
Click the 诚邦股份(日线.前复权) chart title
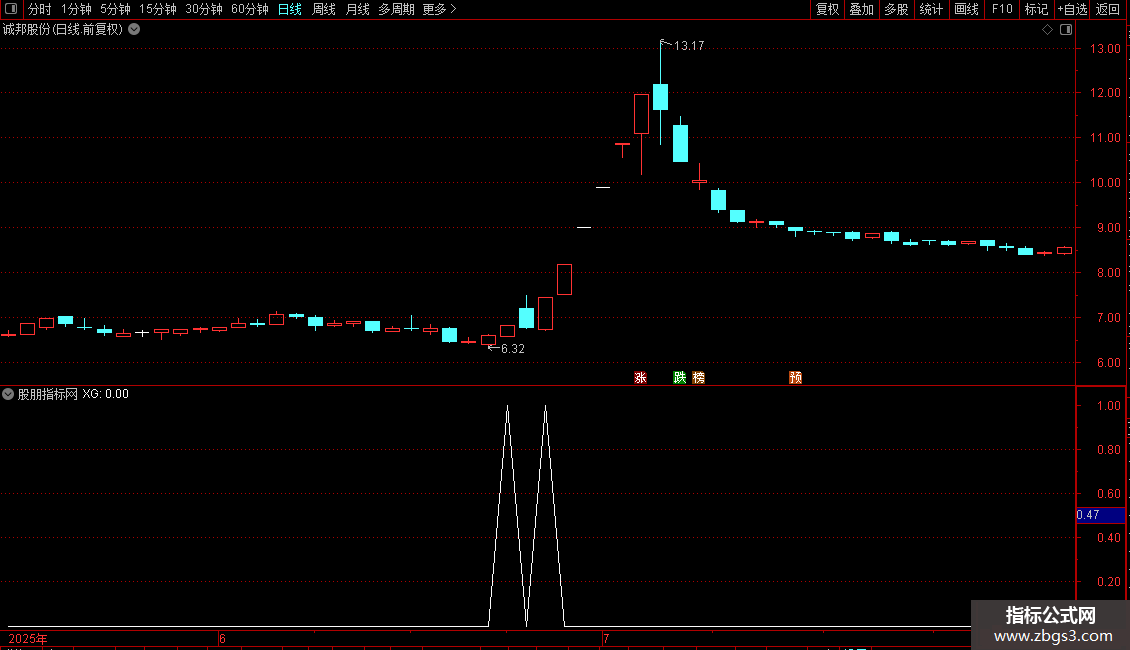(63, 30)
